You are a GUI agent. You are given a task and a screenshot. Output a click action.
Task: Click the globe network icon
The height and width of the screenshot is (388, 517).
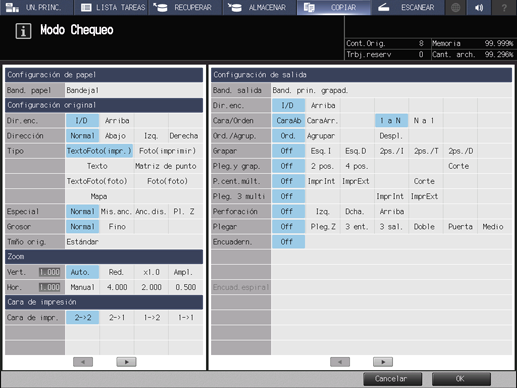[x=456, y=7]
